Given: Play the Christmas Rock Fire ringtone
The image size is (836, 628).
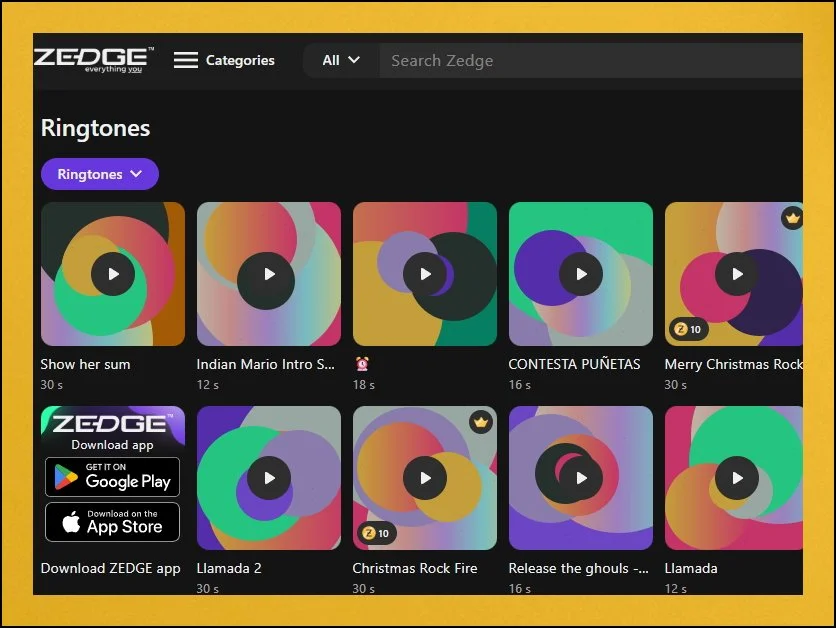Looking at the screenshot, I should tap(425, 478).
